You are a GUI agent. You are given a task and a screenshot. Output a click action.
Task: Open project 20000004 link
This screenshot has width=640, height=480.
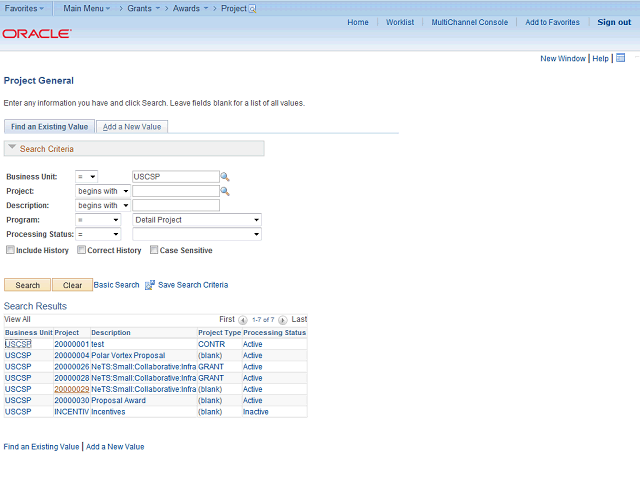(71, 356)
